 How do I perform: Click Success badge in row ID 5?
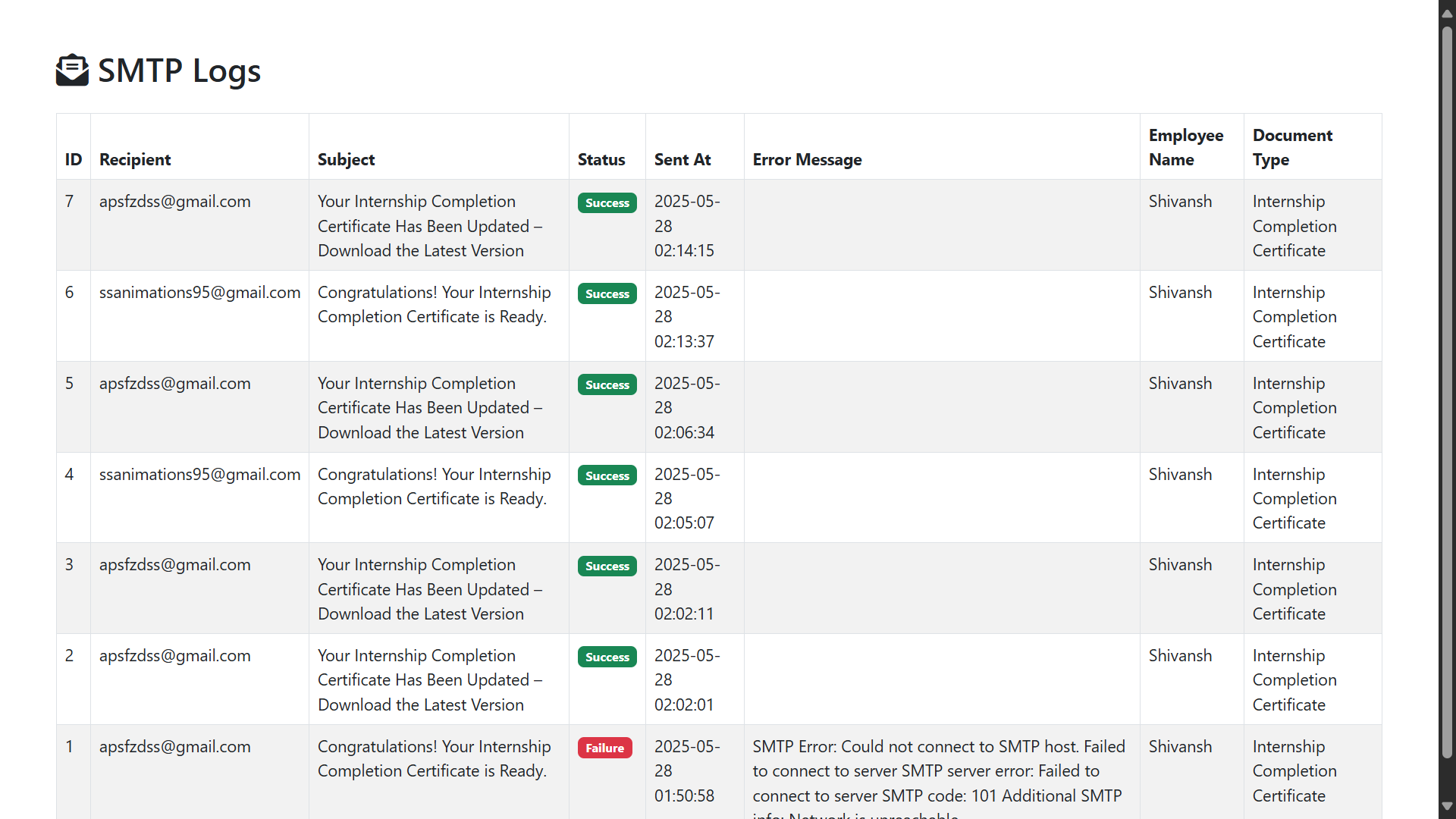pos(607,384)
